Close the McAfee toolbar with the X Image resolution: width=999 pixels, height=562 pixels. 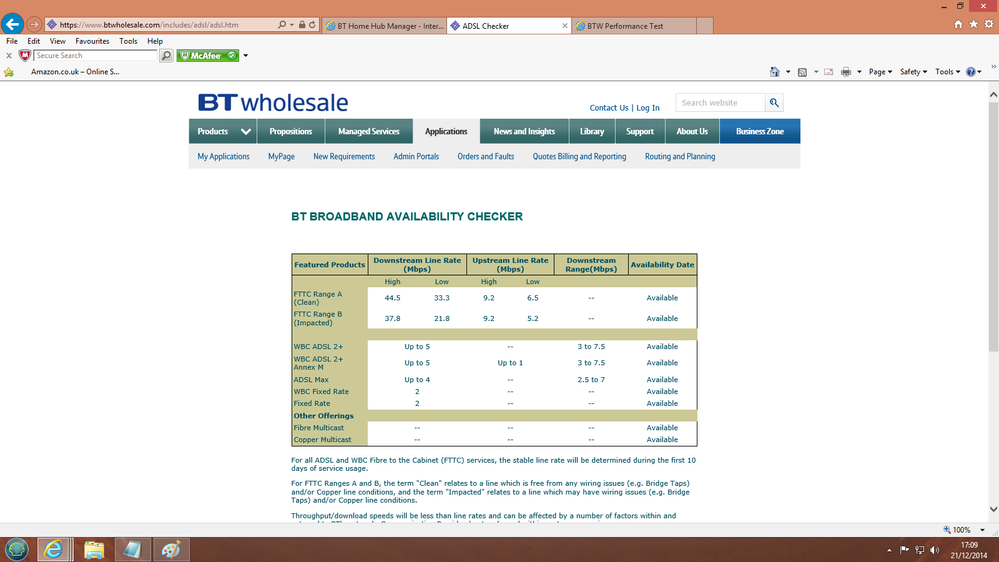[x=9, y=56]
